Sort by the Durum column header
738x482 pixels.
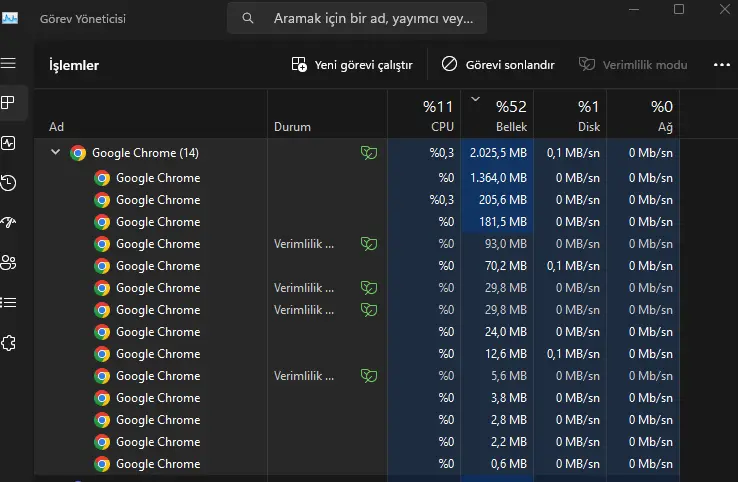[328, 114]
